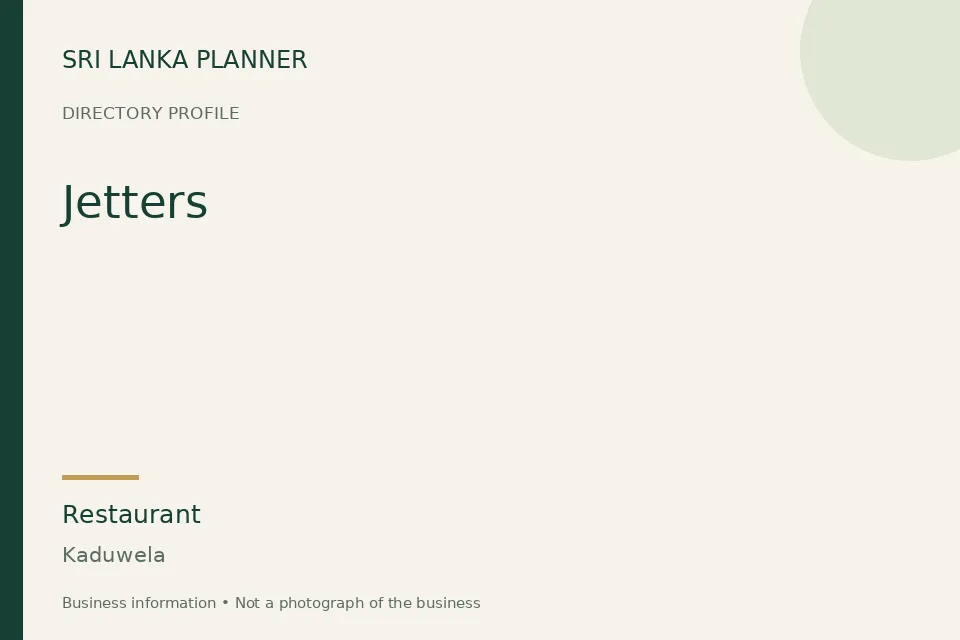Click the word PROFILE in the subtitle
This screenshot has height=640, width=960.
(x=203, y=113)
